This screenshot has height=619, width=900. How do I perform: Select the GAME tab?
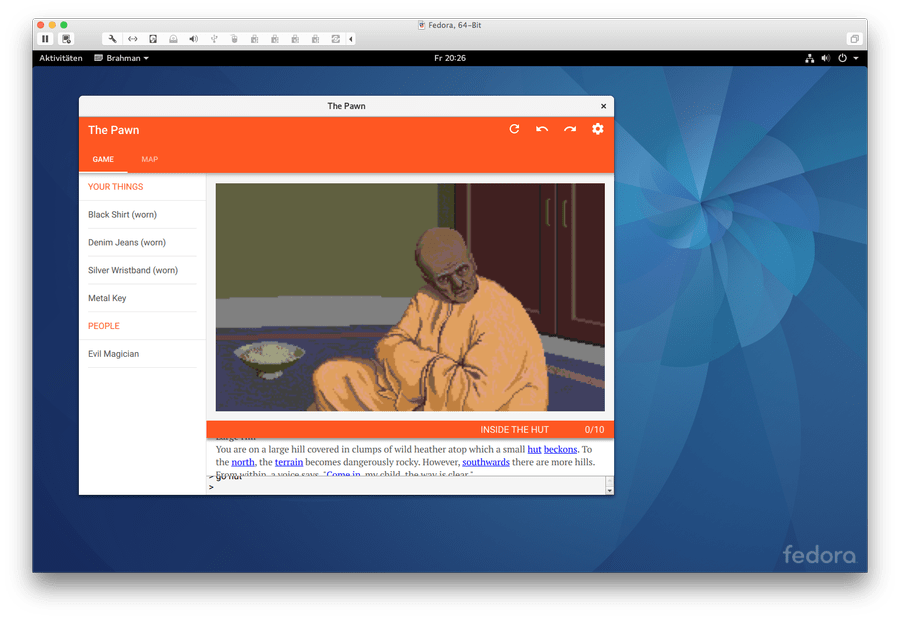click(x=103, y=159)
